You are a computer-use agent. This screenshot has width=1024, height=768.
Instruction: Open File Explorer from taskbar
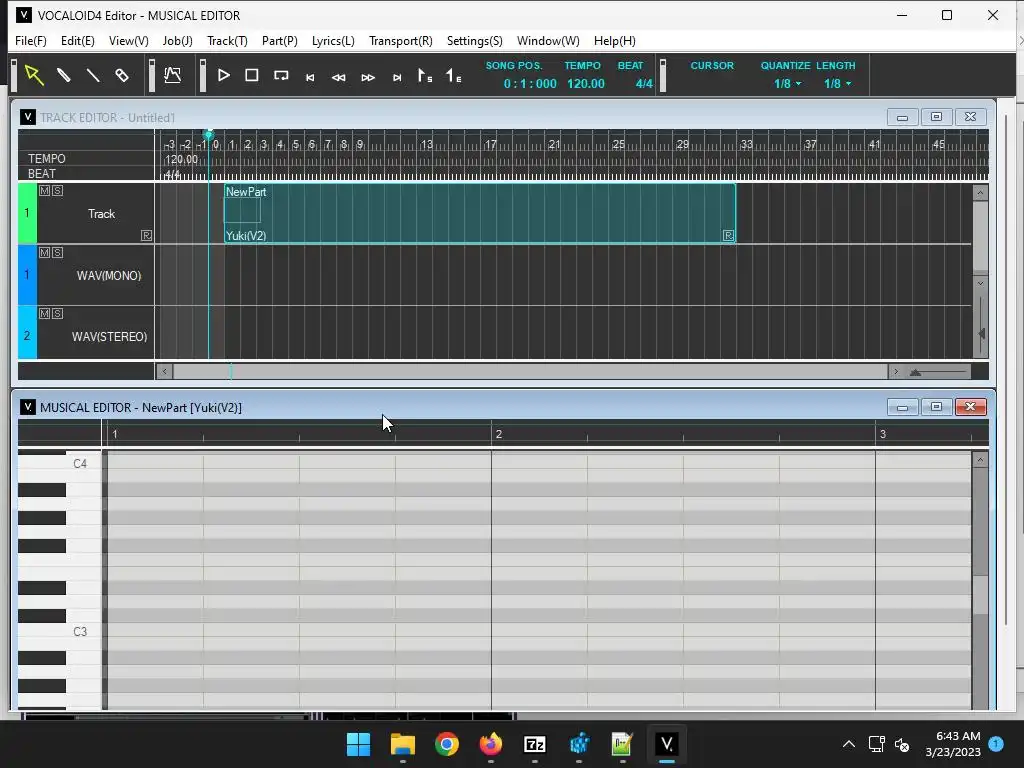point(402,744)
